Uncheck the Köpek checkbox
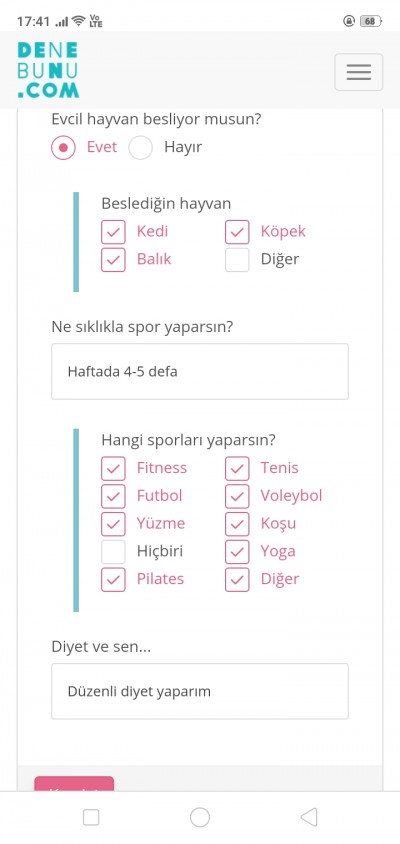400x844 pixels. pyautogui.click(x=237, y=232)
